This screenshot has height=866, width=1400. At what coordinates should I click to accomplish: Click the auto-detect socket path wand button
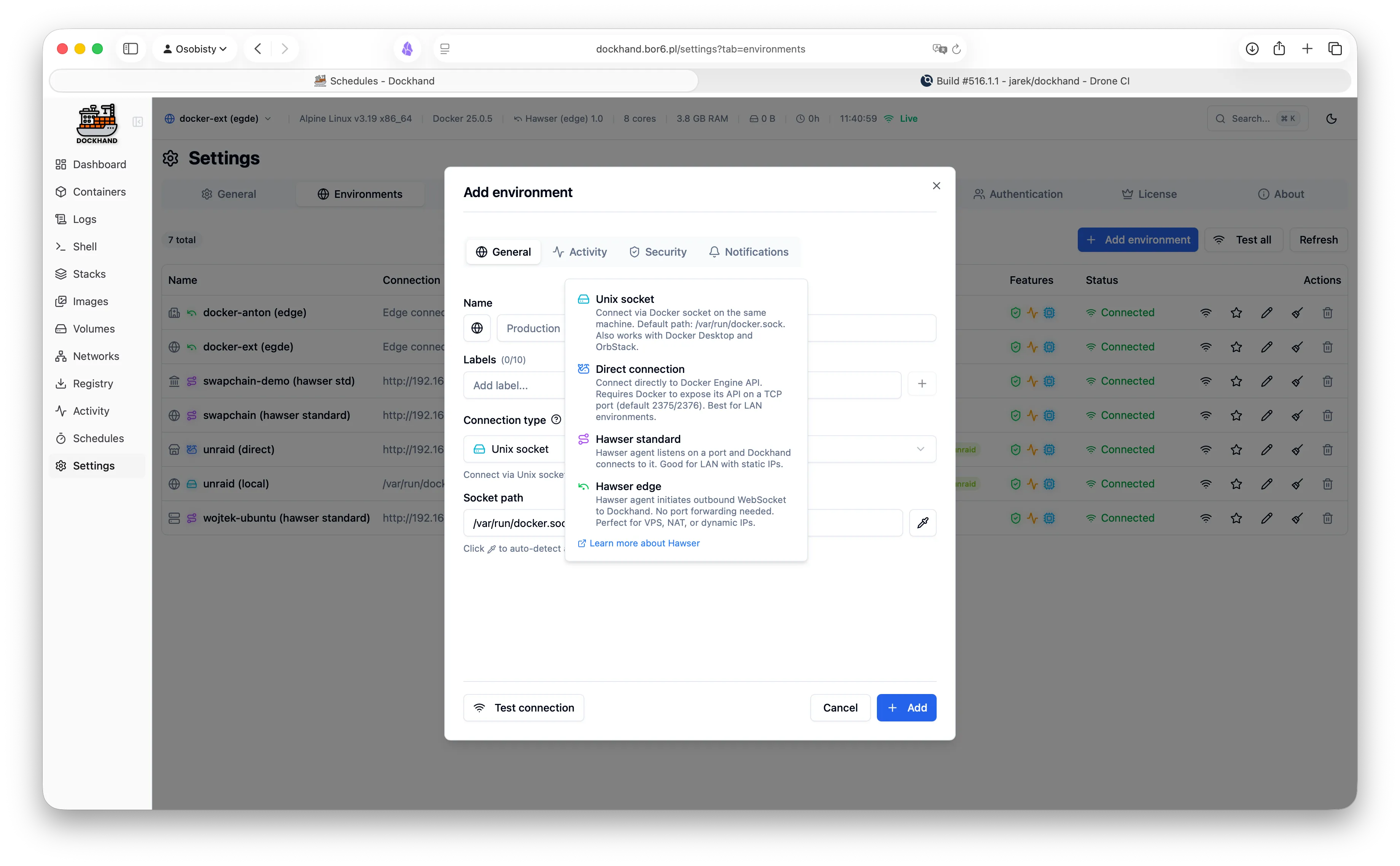(x=923, y=523)
